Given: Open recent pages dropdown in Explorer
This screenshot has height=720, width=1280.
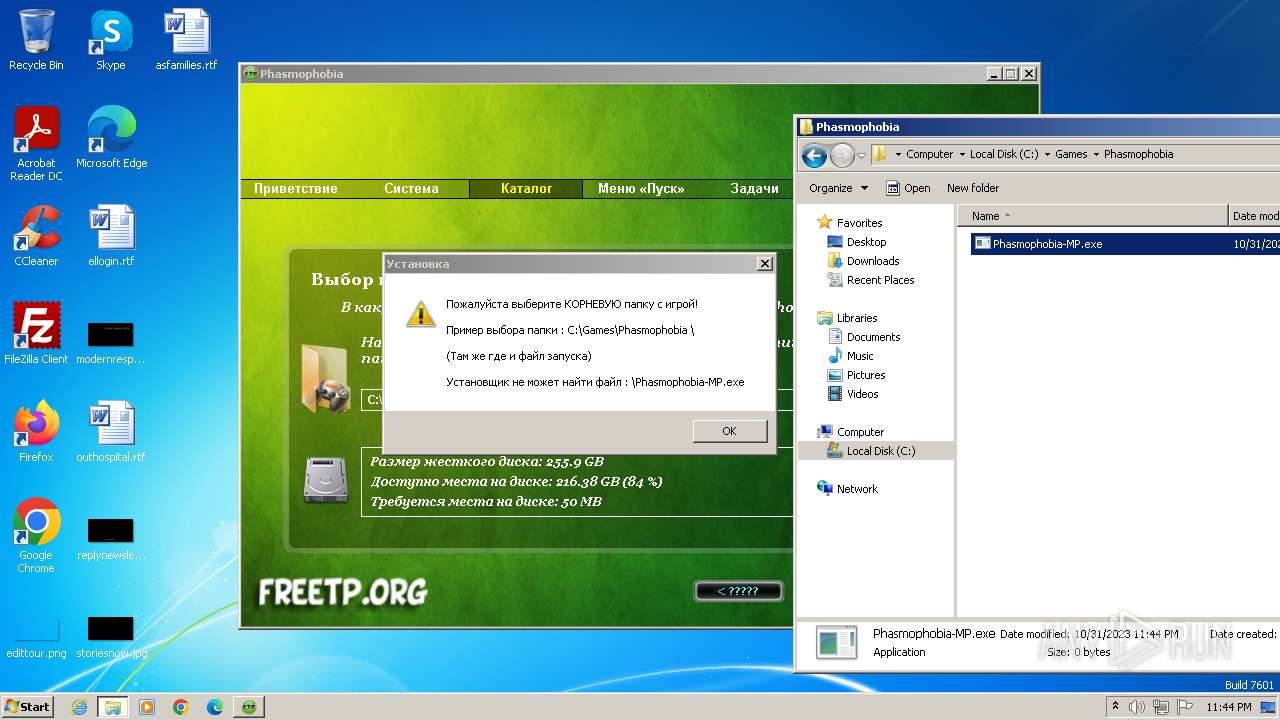Looking at the screenshot, I should [x=861, y=156].
